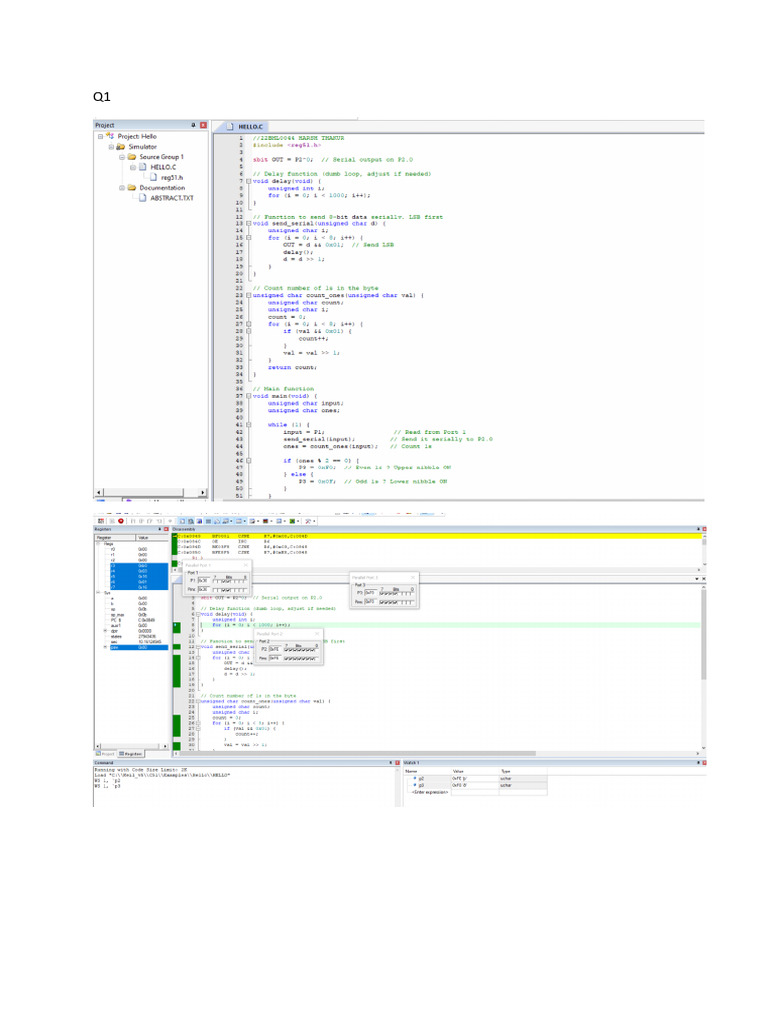The image size is (768, 1024).
Task: Switch to the HELLO.C editor tab
Action: [x=246, y=127]
